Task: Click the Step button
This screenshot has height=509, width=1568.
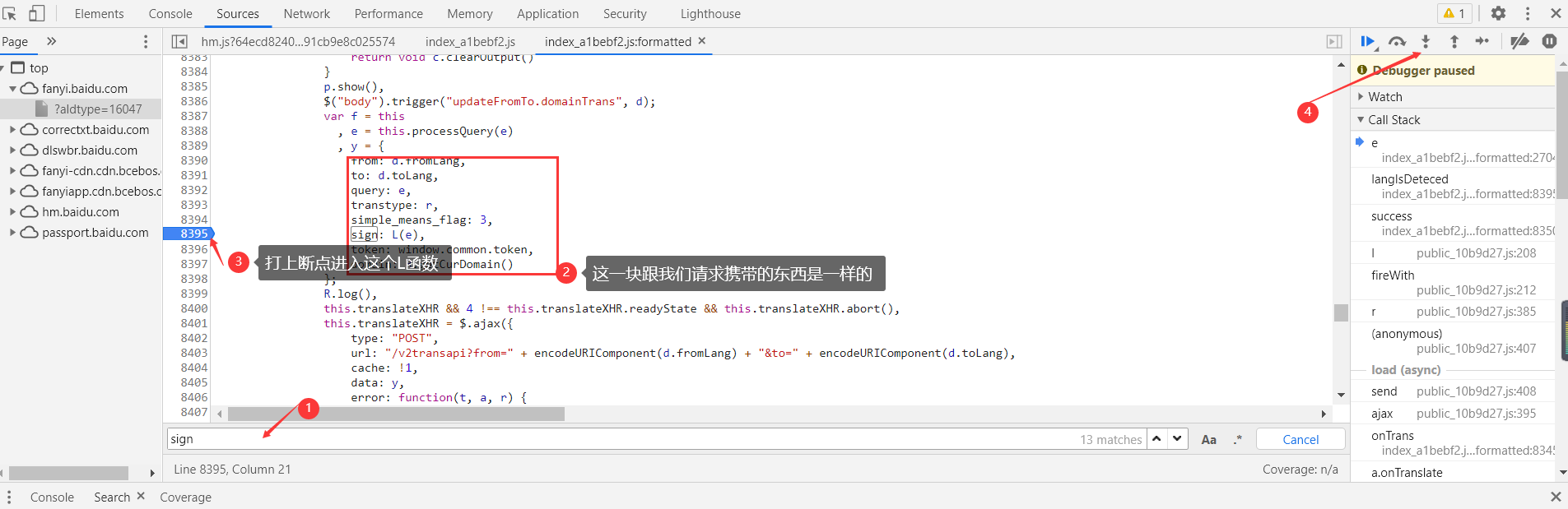Action: point(1482,41)
